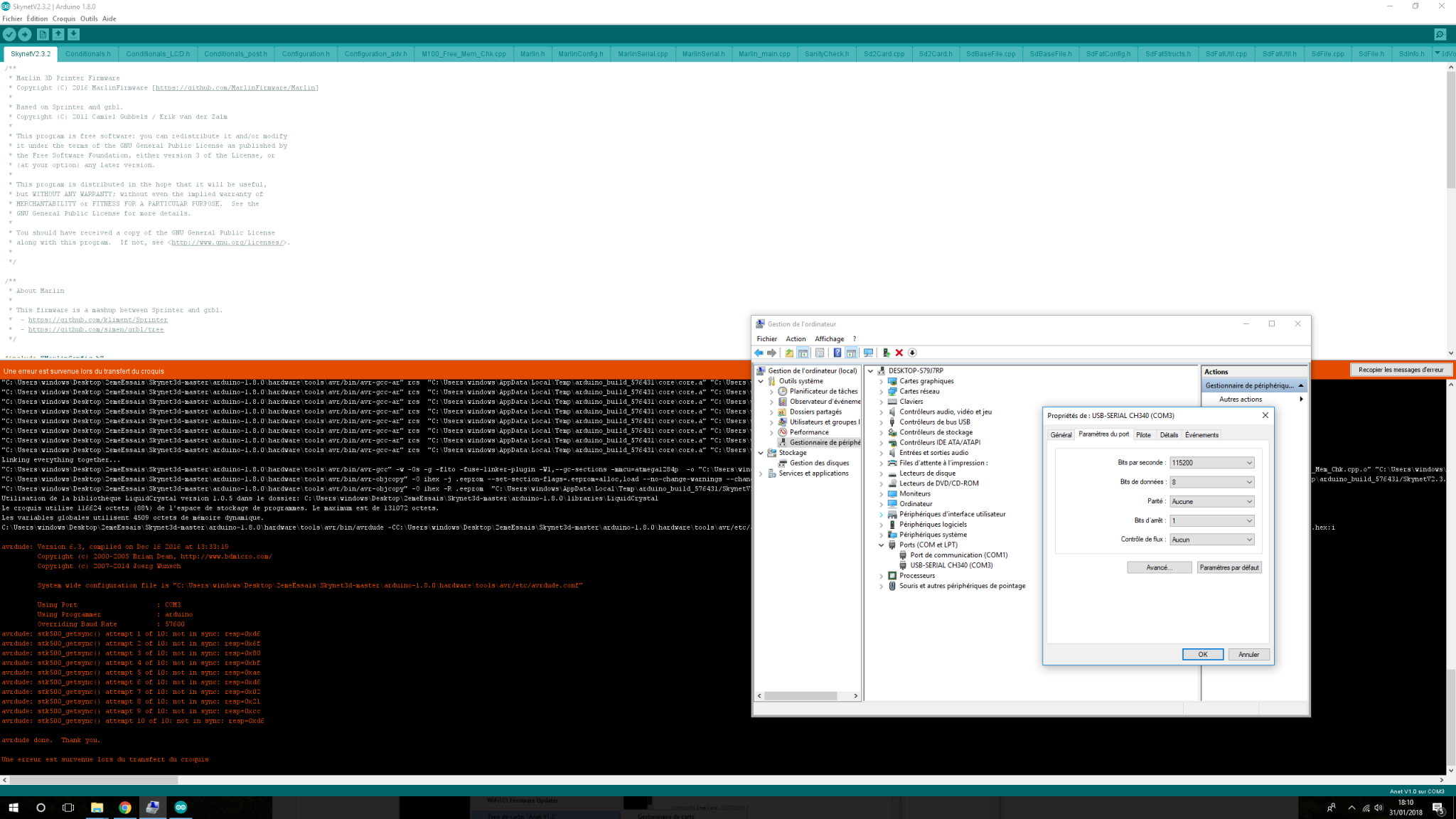Open the Contrôle de flux dropdown

(x=1211, y=540)
